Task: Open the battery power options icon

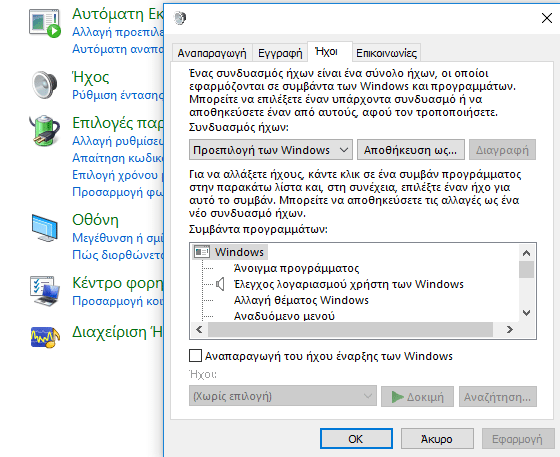Action: pyautogui.click(x=45, y=130)
